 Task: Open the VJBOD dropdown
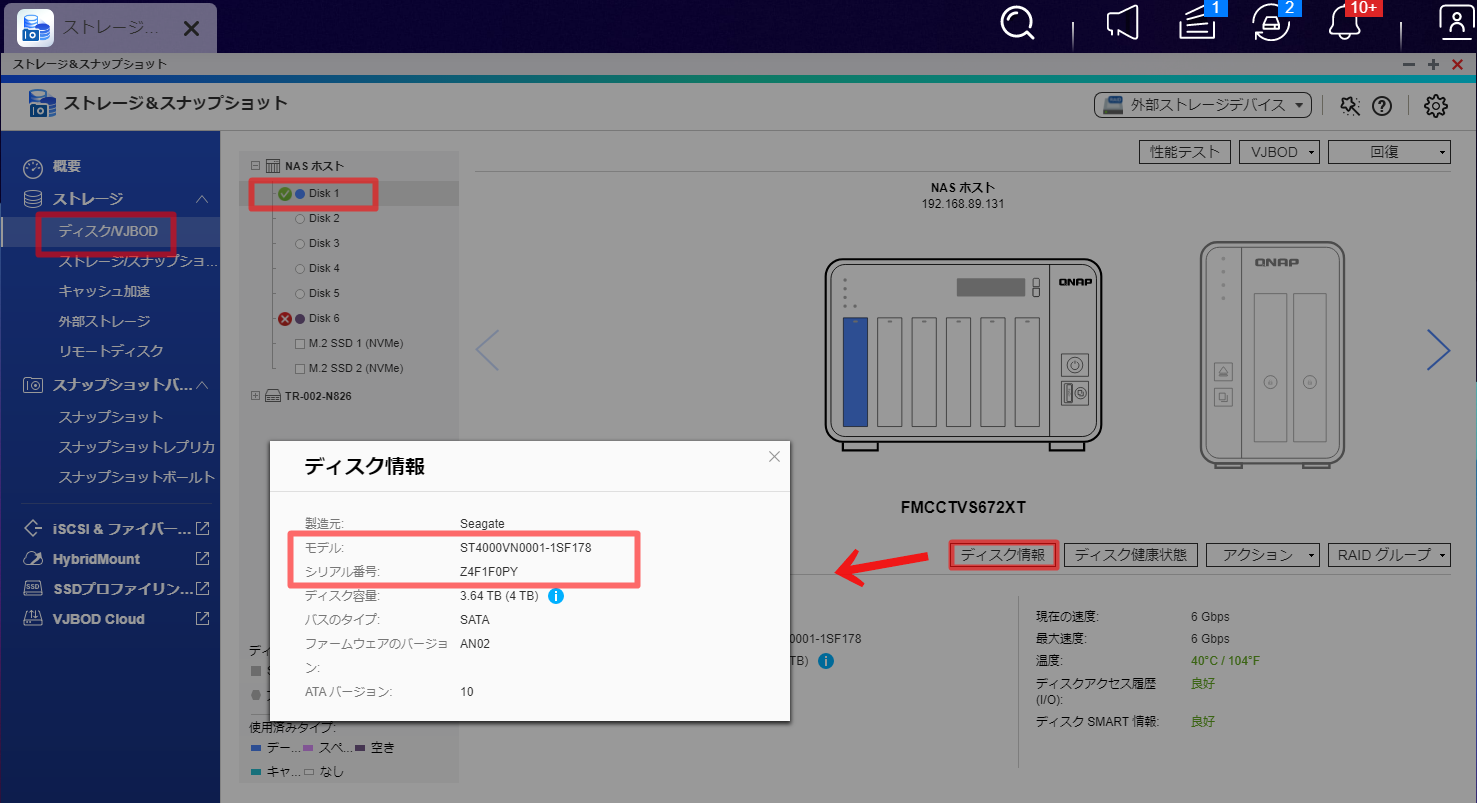tap(1279, 152)
